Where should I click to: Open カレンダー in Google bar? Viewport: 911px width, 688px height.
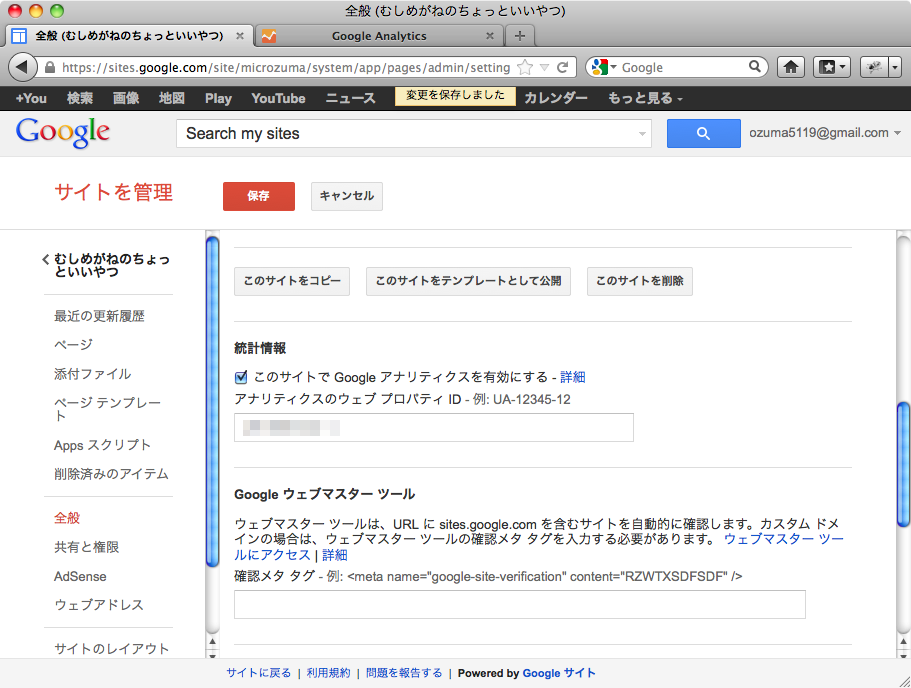[x=555, y=98]
